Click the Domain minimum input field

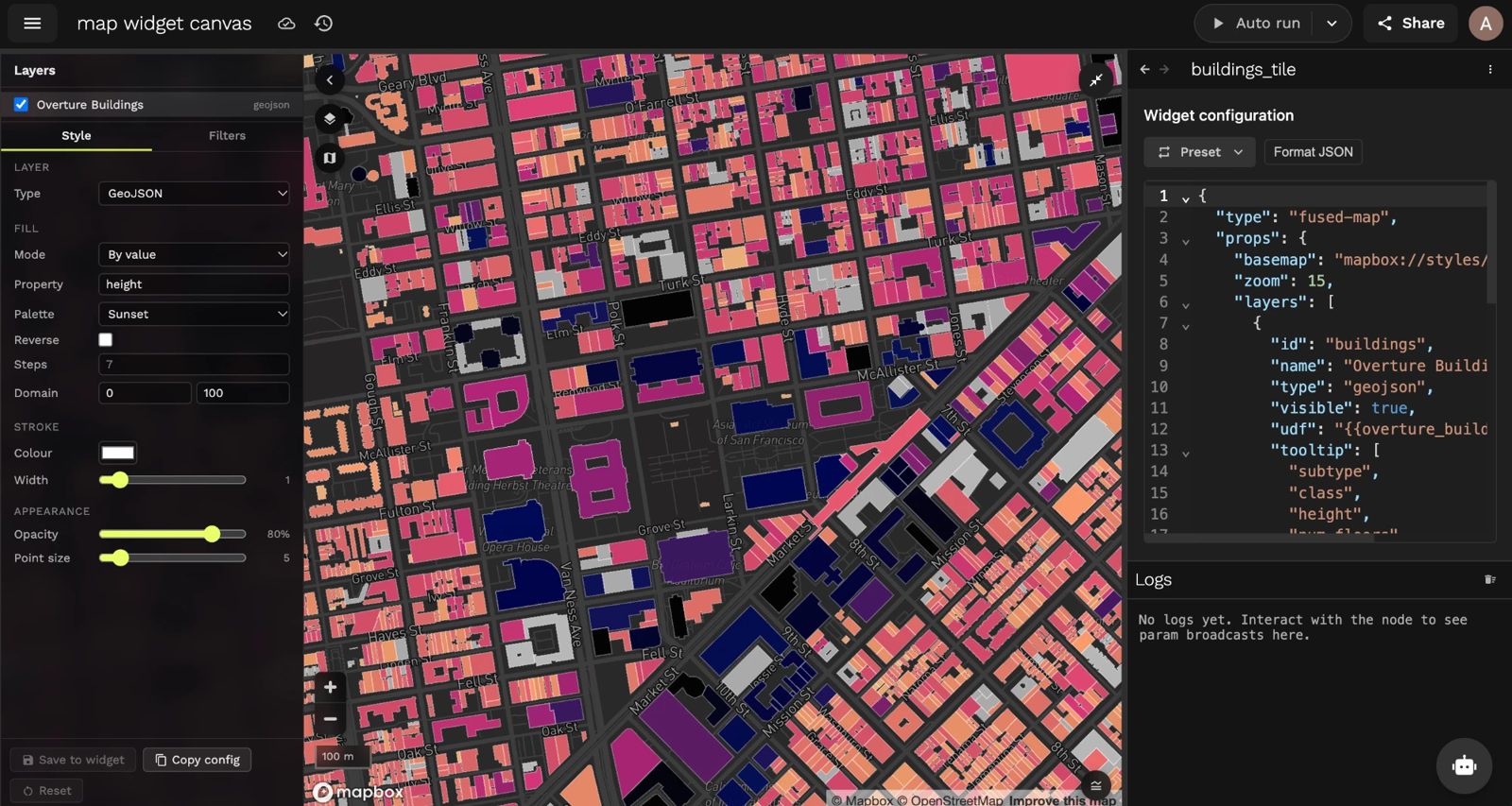coord(146,393)
